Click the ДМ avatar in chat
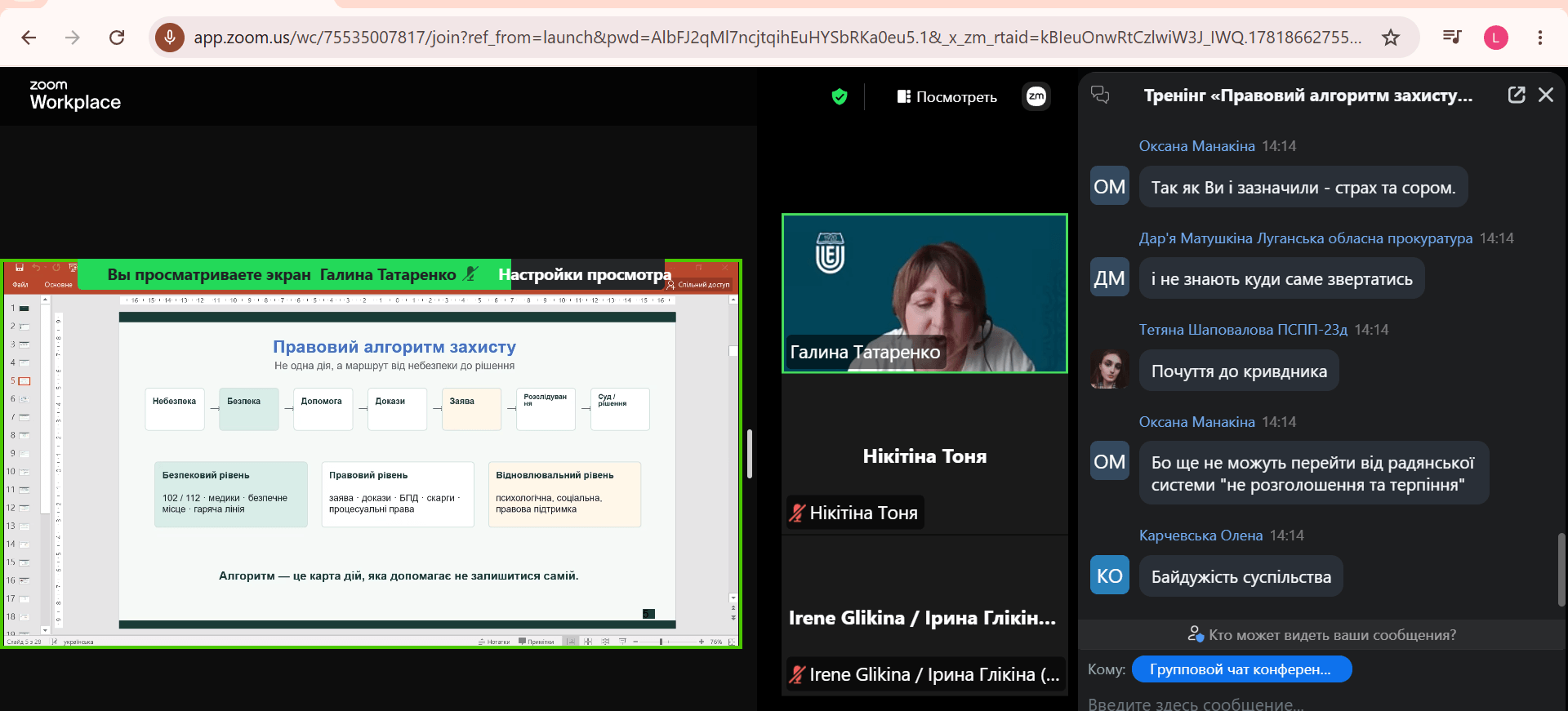The width and height of the screenshot is (1568, 711). [1110, 278]
